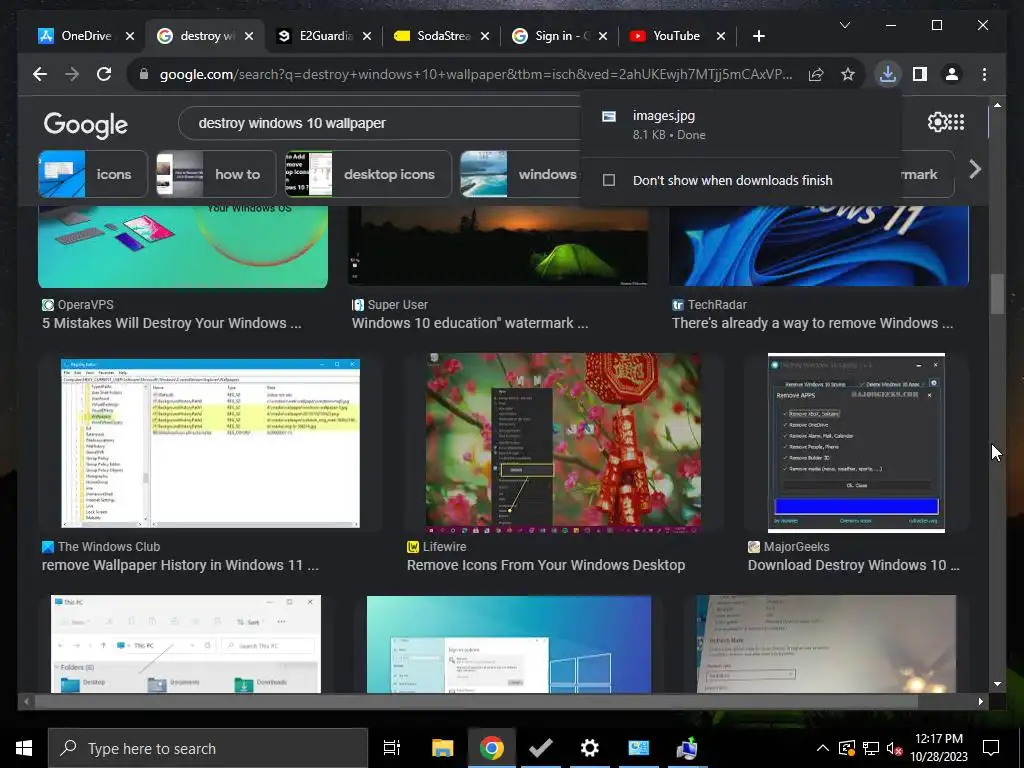
Task: Select the windows filter chip
Action: tap(520, 174)
